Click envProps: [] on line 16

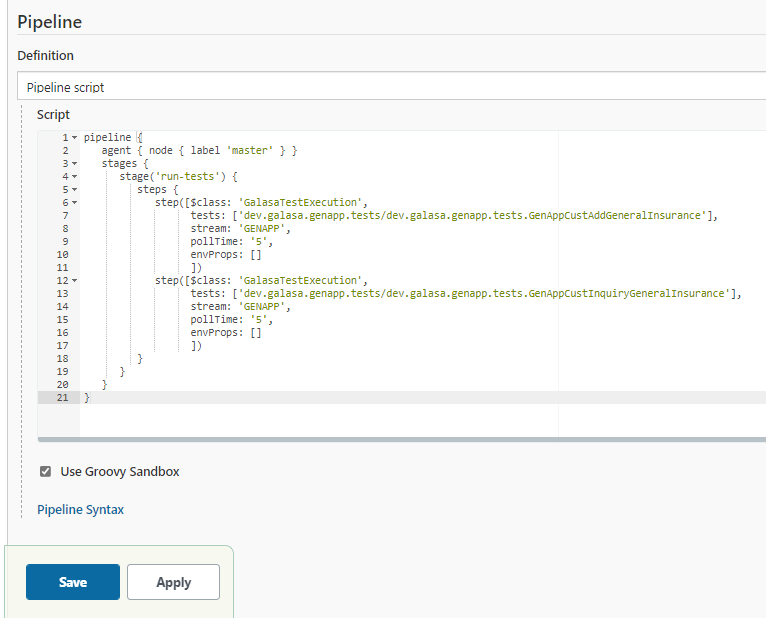(x=226, y=333)
